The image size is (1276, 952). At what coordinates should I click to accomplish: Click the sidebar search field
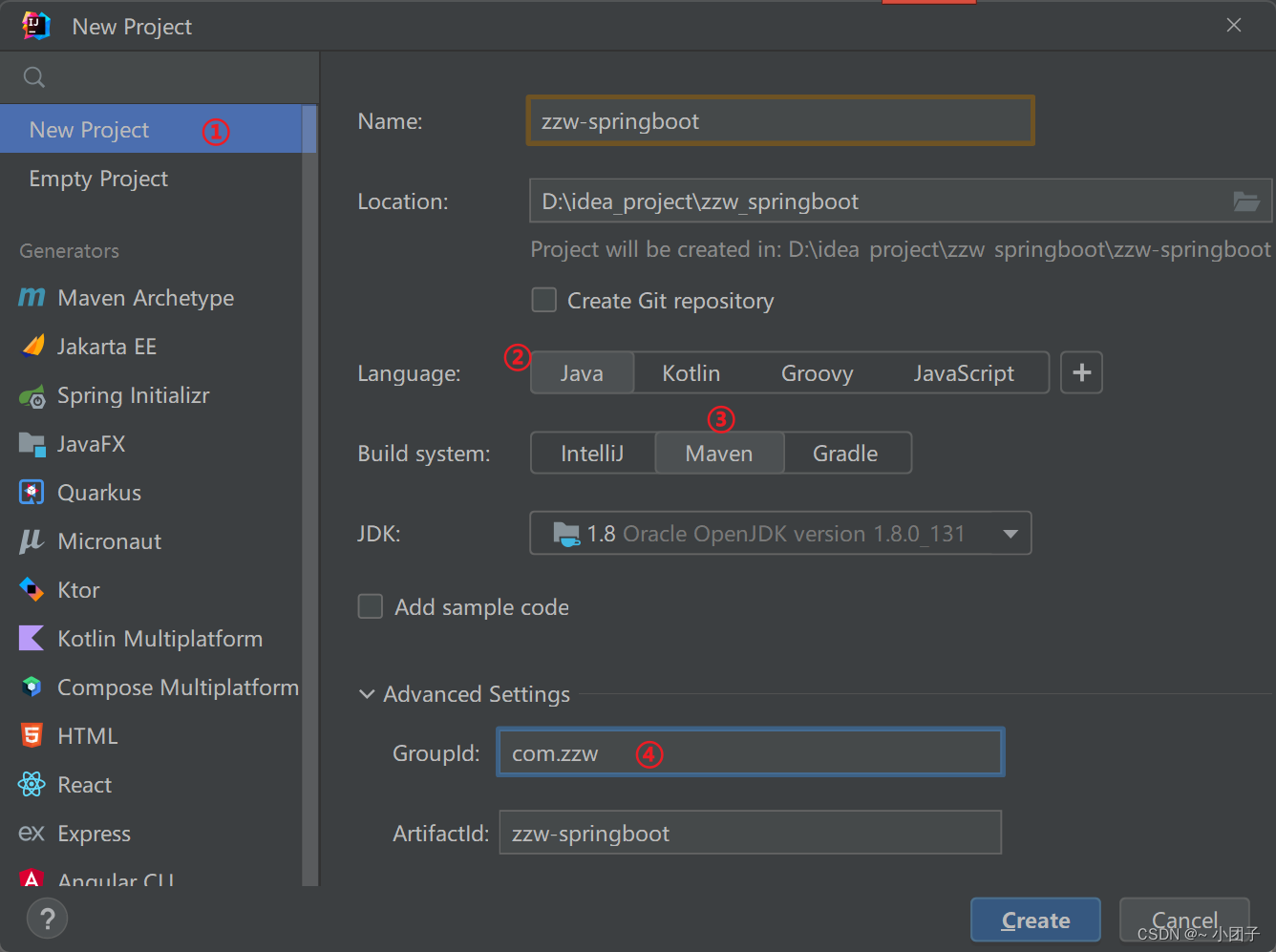click(159, 77)
